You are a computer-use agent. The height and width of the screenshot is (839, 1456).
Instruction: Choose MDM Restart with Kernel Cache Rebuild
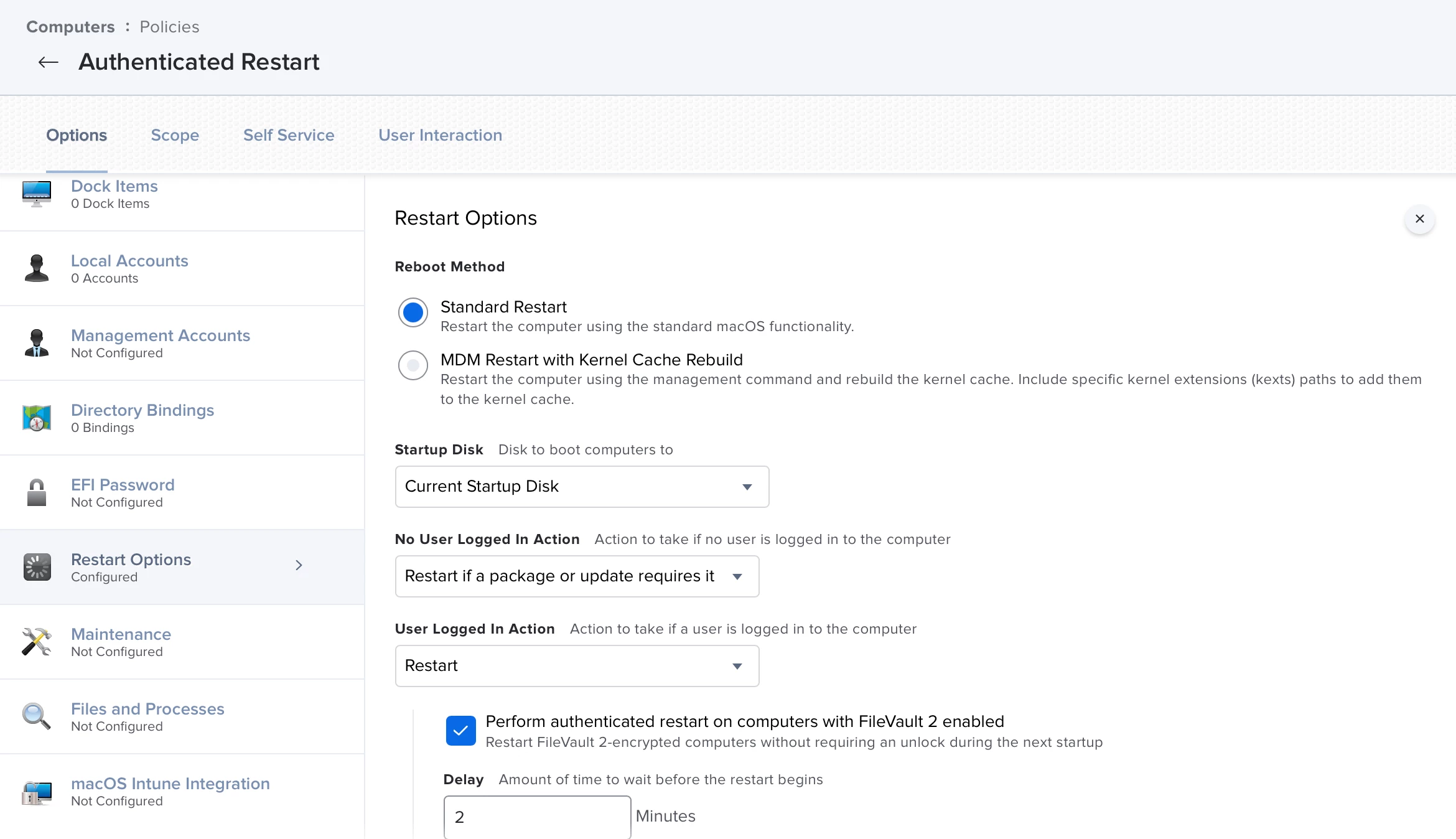coord(413,365)
